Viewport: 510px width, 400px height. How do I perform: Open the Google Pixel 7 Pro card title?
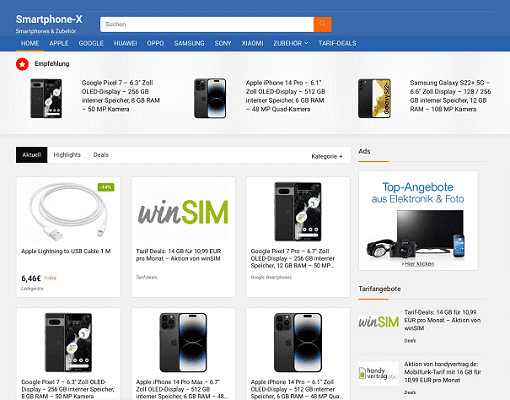[x=293, y=259]
